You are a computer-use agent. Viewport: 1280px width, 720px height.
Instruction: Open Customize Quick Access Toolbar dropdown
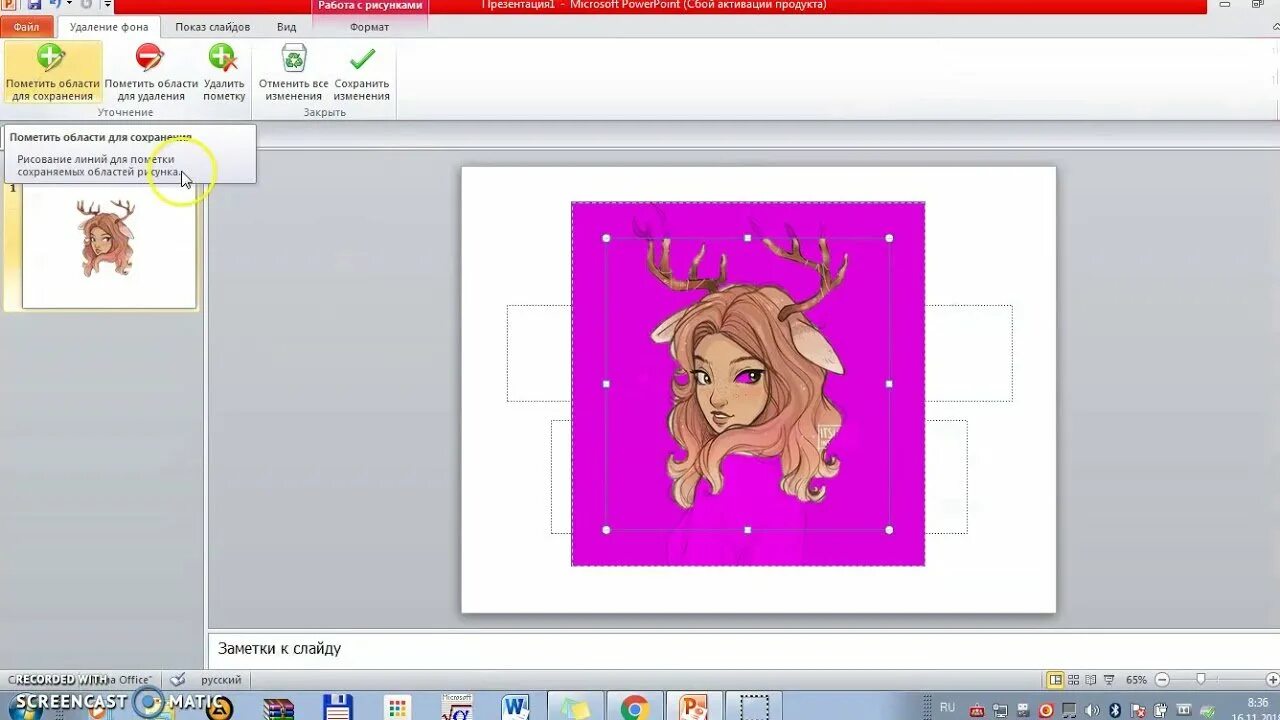click(x=107, y=5)
